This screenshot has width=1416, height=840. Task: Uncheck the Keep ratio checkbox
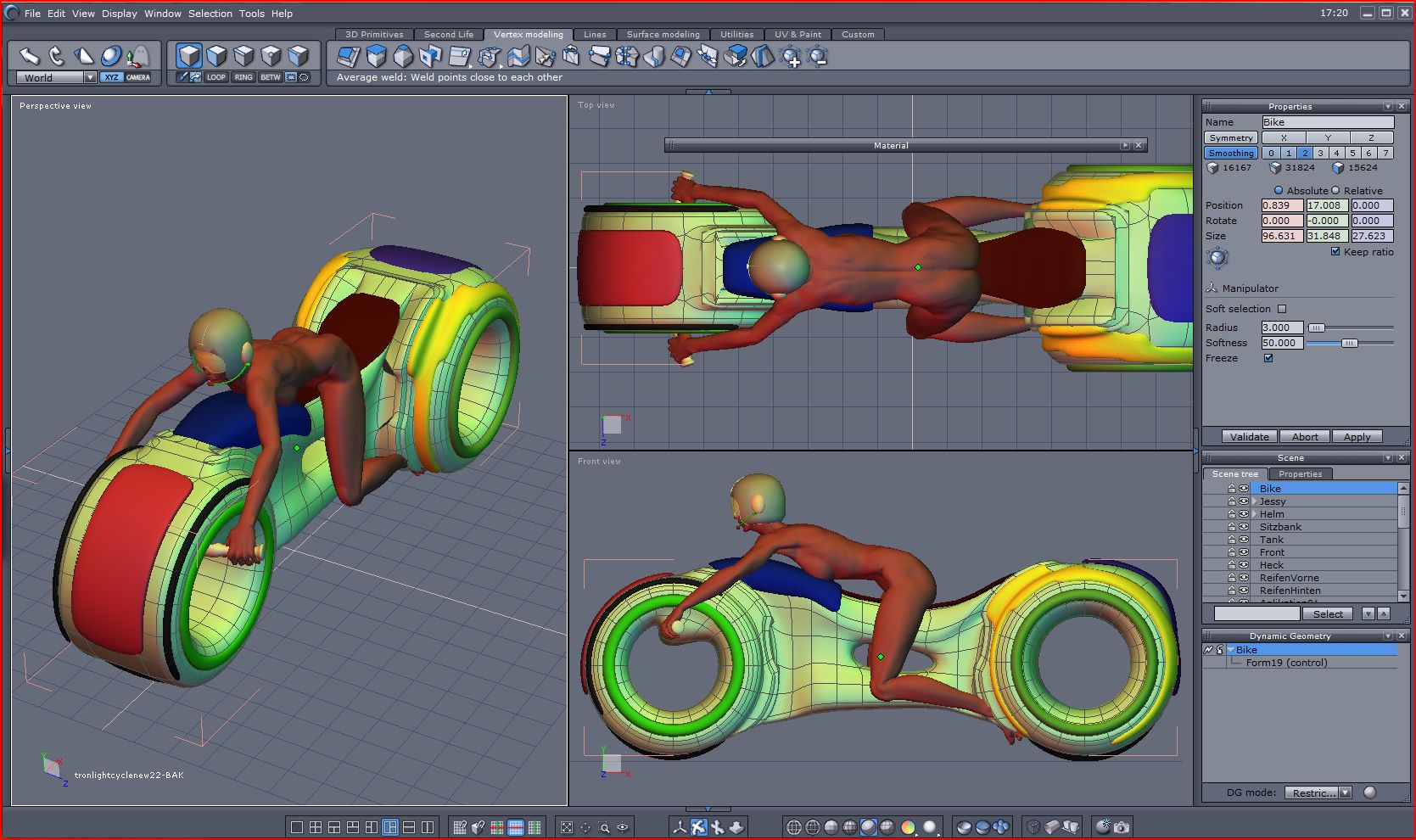point(1335,252)
